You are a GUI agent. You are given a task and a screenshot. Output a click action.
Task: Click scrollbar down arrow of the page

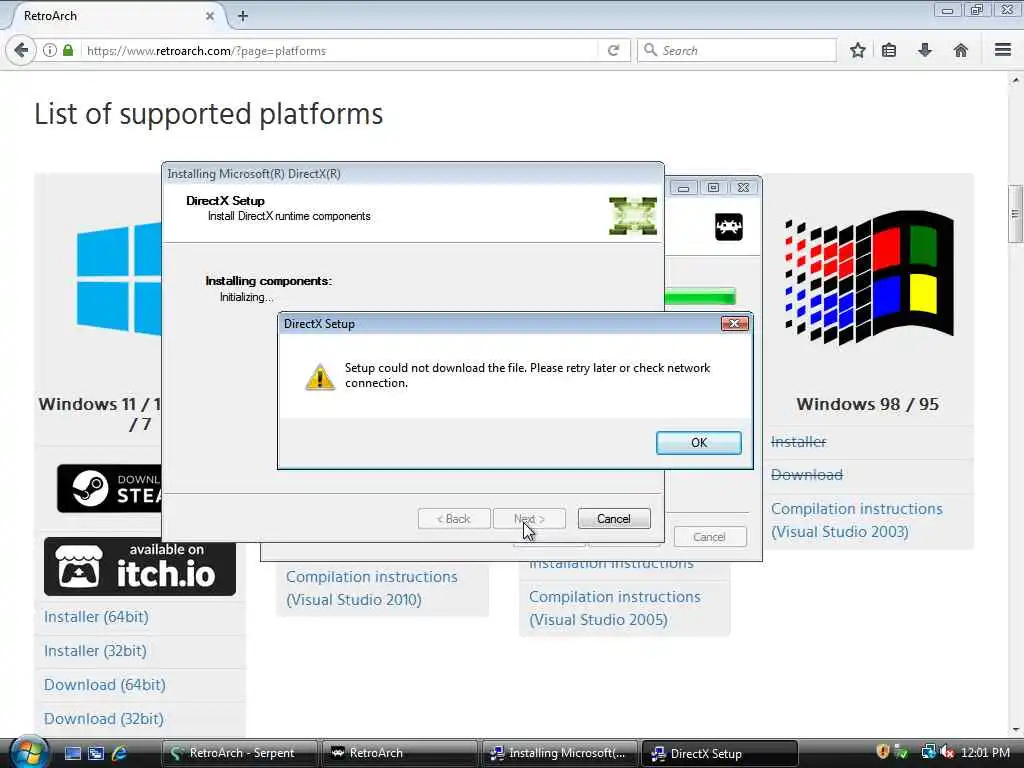coord(1015,729)
